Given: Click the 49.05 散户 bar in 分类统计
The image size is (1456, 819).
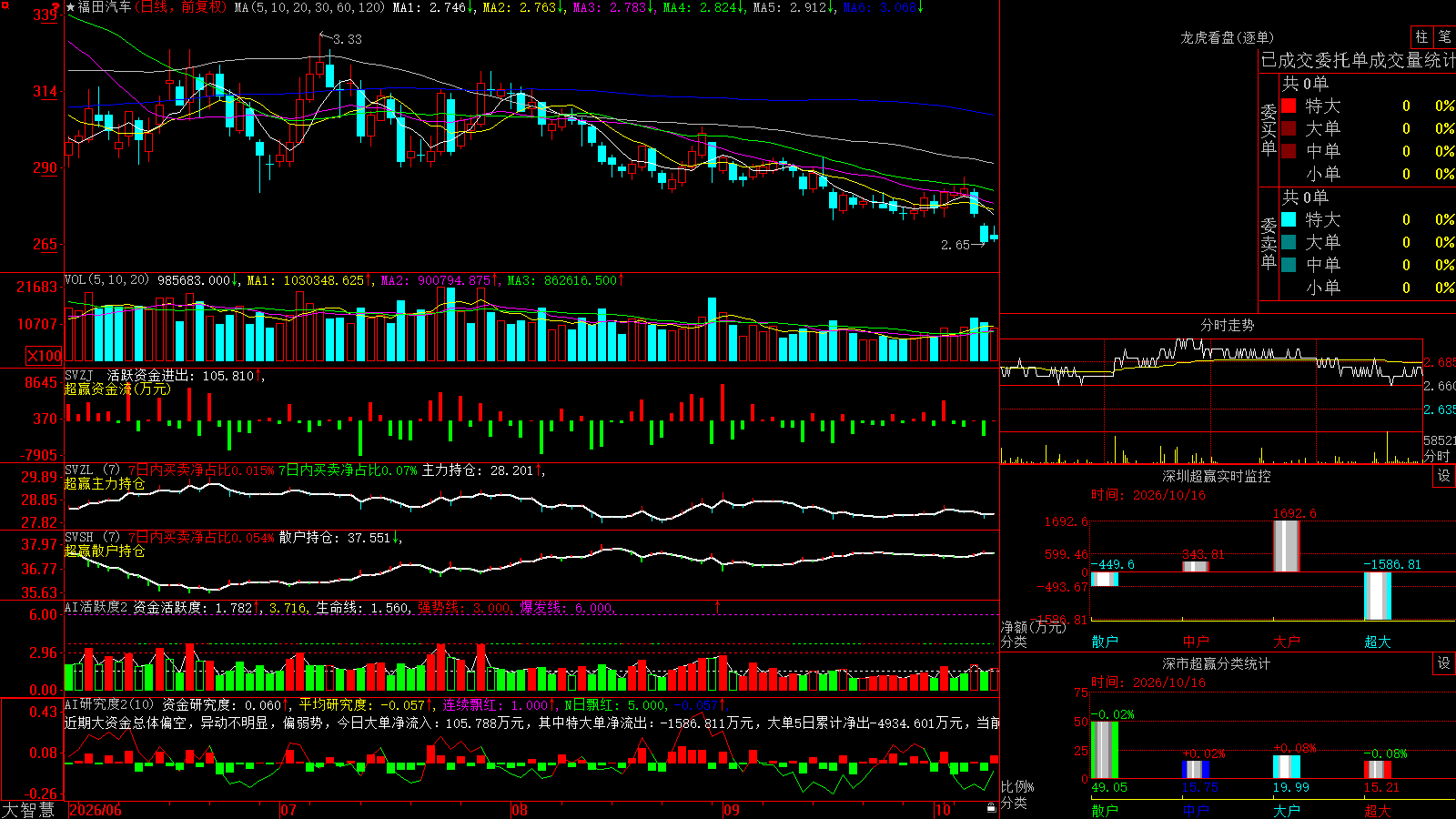Looking at the screenshot, I should (x=1104, y=750).
